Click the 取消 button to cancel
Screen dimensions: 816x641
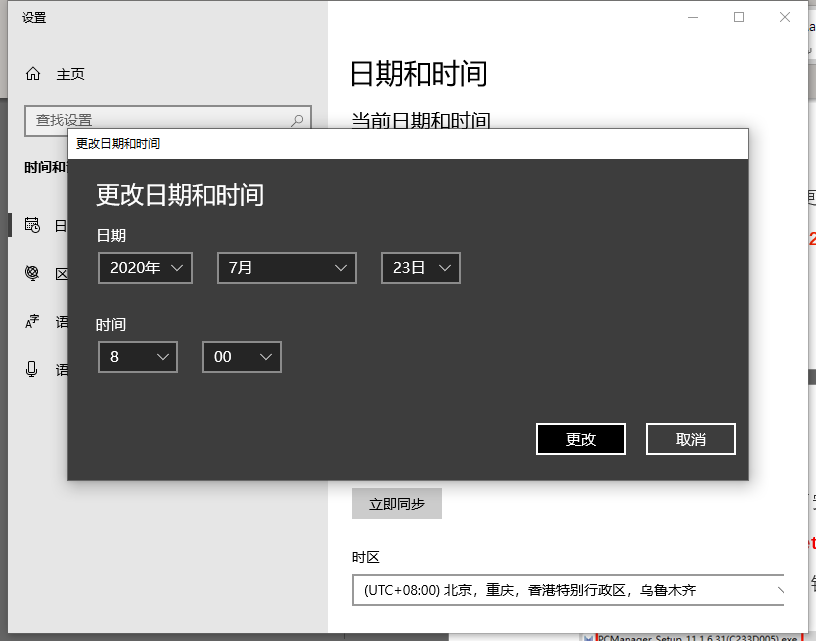click(x=690, y=438)
